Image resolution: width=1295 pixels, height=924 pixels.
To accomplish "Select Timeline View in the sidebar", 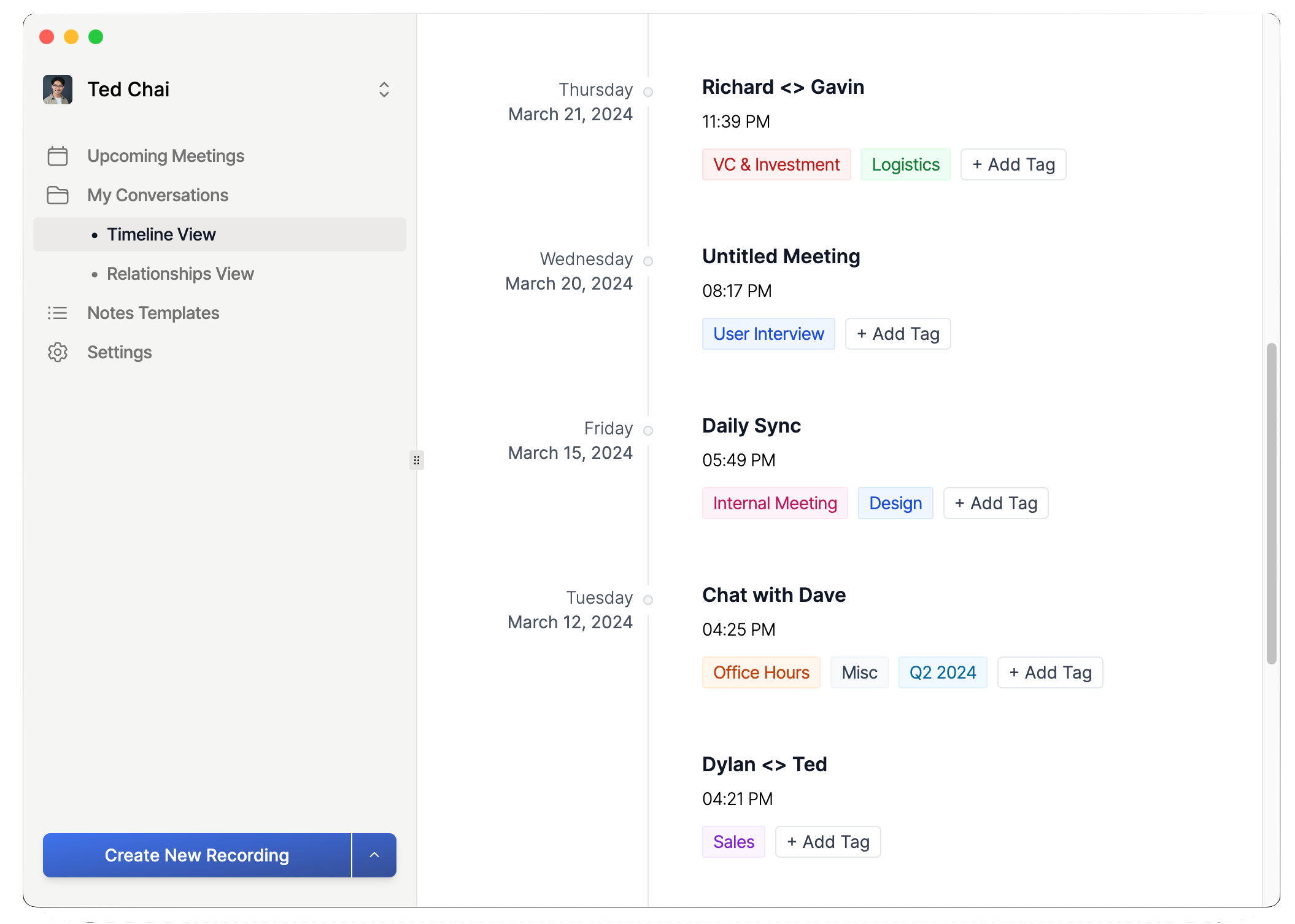I will (161, 234).
